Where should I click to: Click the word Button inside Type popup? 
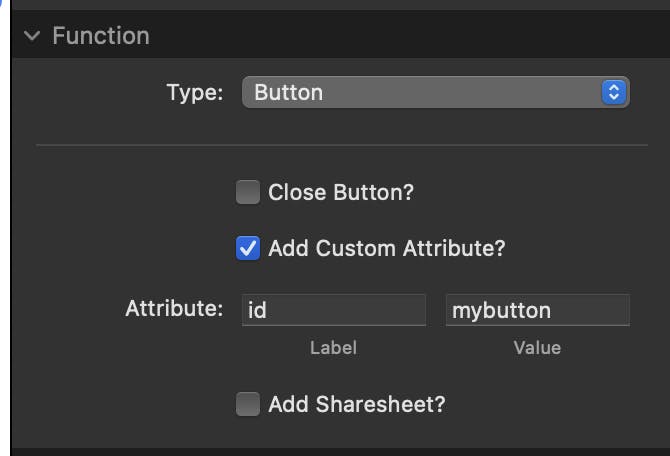pos(289,93)
